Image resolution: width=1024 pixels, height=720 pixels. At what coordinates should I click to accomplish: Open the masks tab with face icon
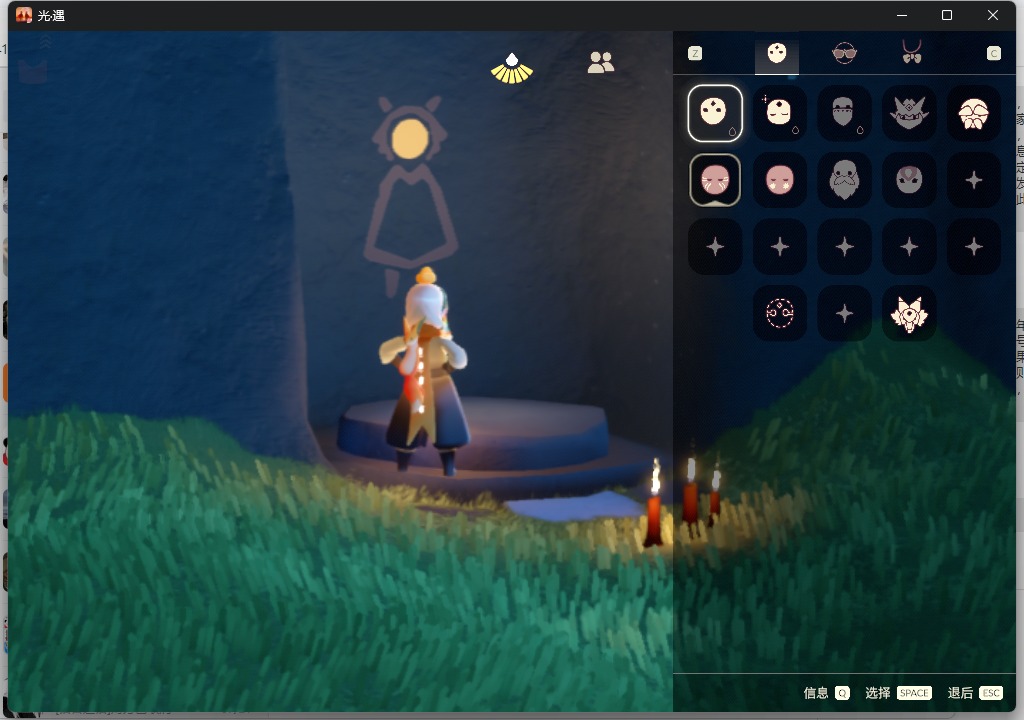click(776, 54)
